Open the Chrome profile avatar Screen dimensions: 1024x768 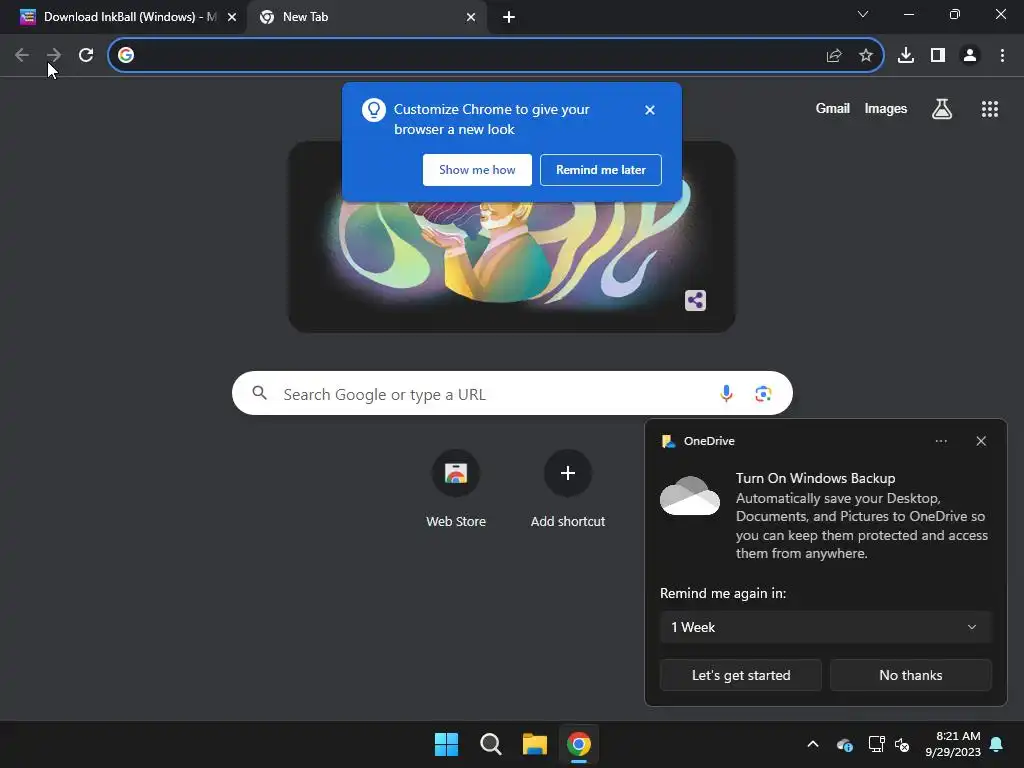tap(970, 56)
